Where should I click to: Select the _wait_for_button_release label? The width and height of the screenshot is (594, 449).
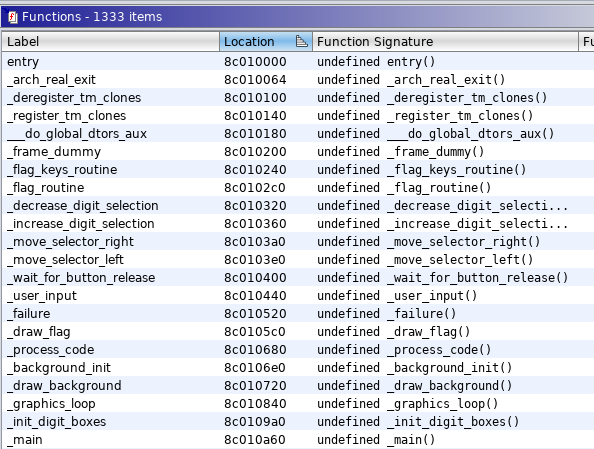tap(81, 278)
